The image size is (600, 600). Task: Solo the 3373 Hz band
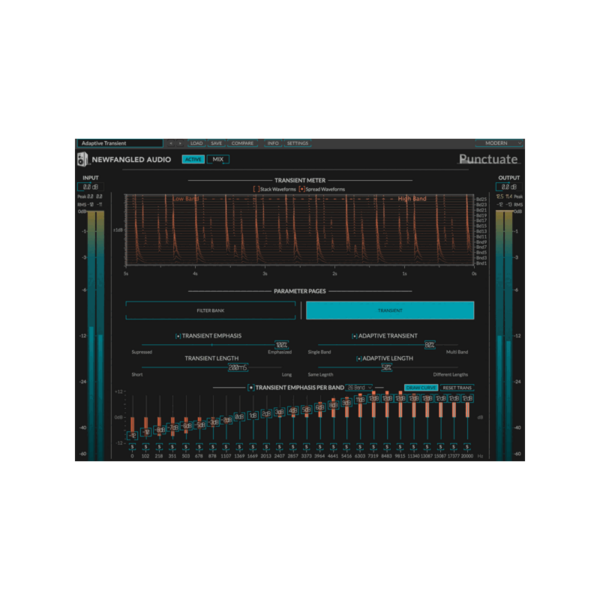[x=307, y=447]
